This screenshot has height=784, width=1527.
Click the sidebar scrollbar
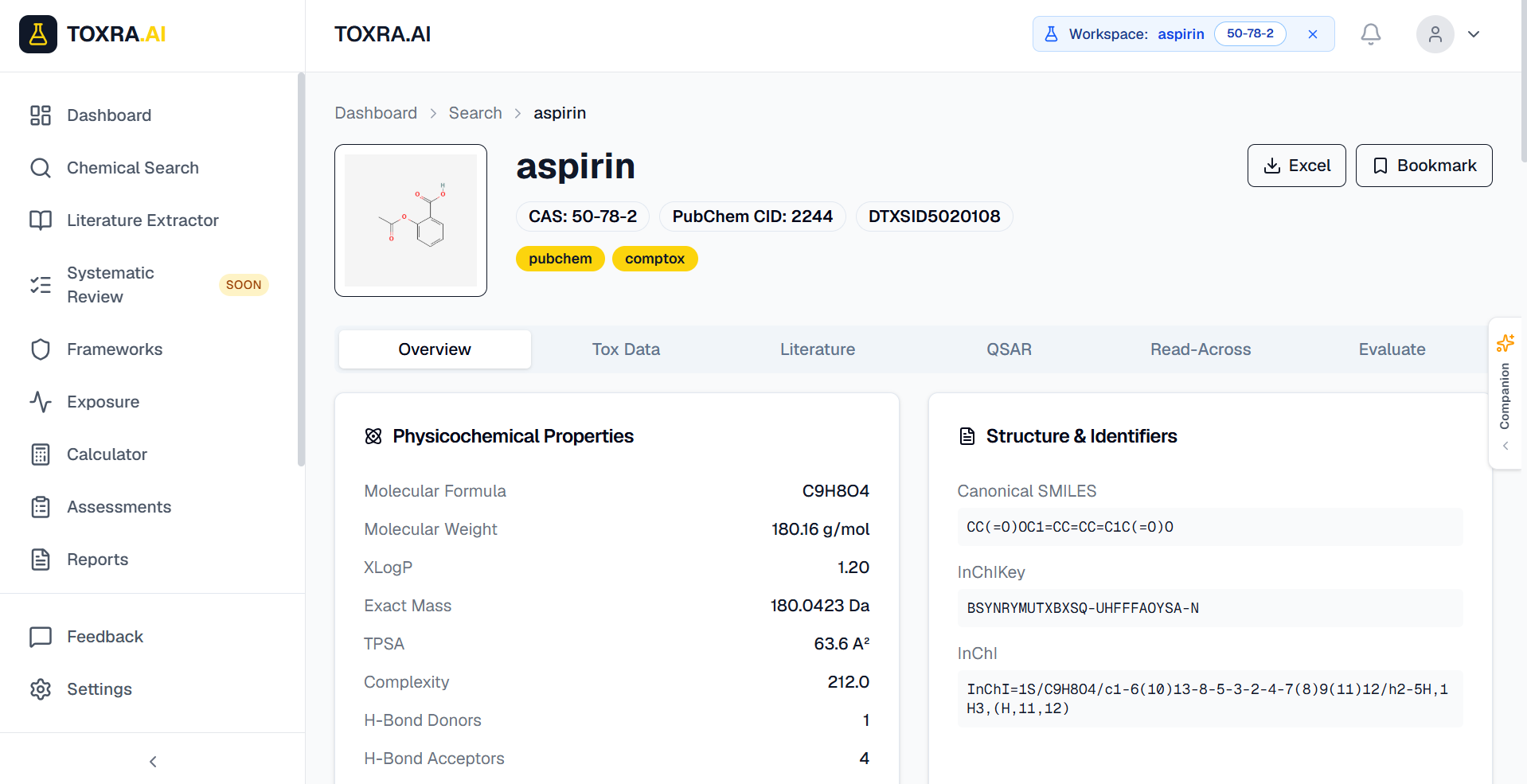(301, 269)
